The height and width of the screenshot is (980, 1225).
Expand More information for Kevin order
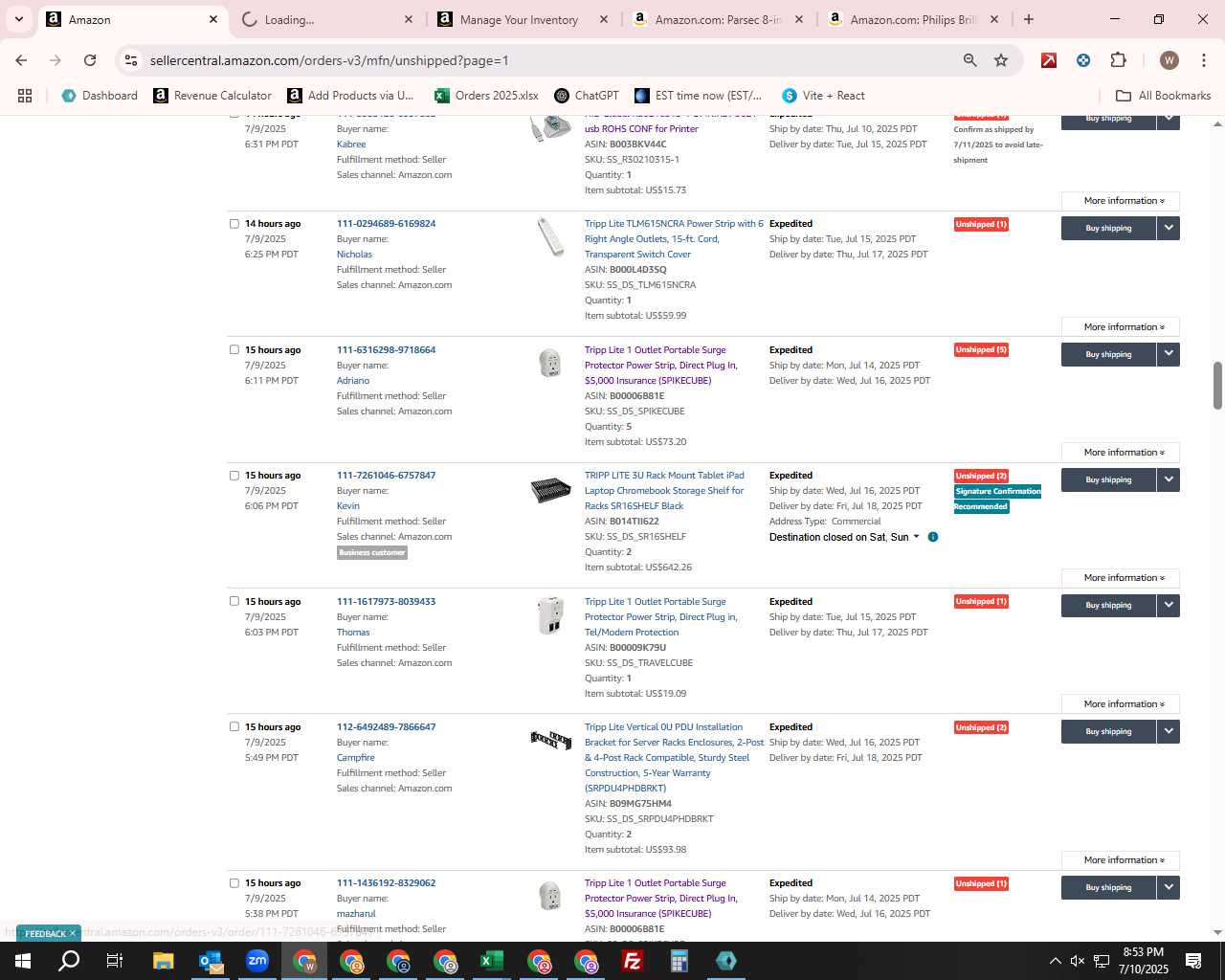point(1121,578)
